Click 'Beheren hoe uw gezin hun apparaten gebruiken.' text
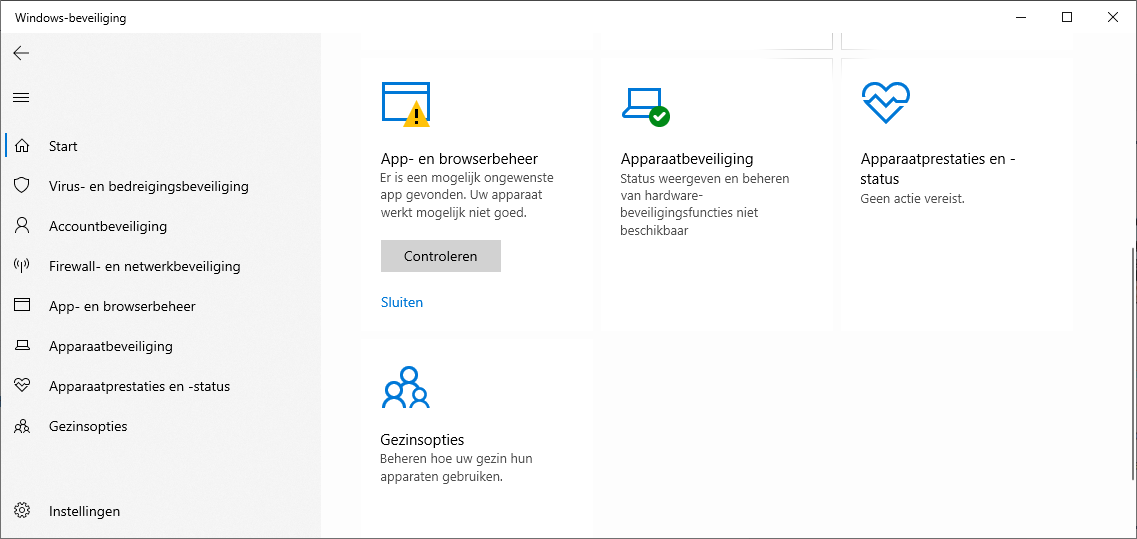1137x539 pixels. pyautogui.click(x=457, y=468)
